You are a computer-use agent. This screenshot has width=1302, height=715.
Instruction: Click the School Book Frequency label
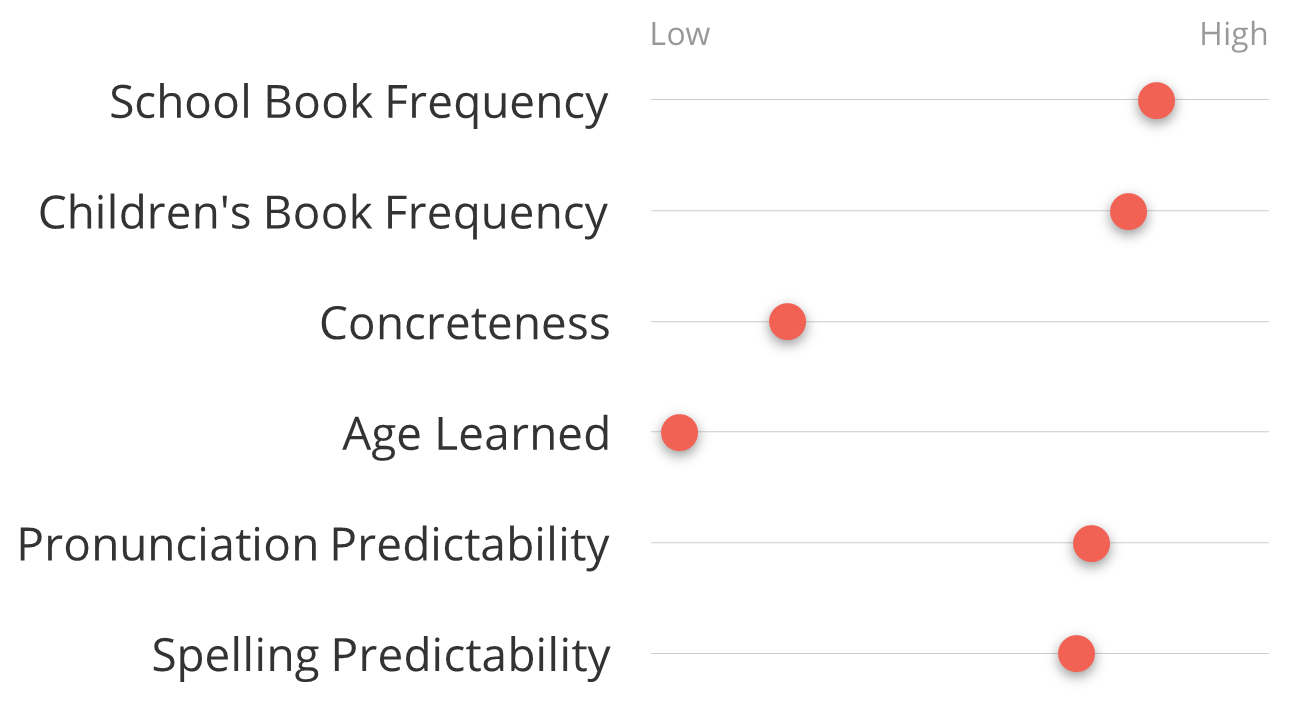[x=359, y=102]
